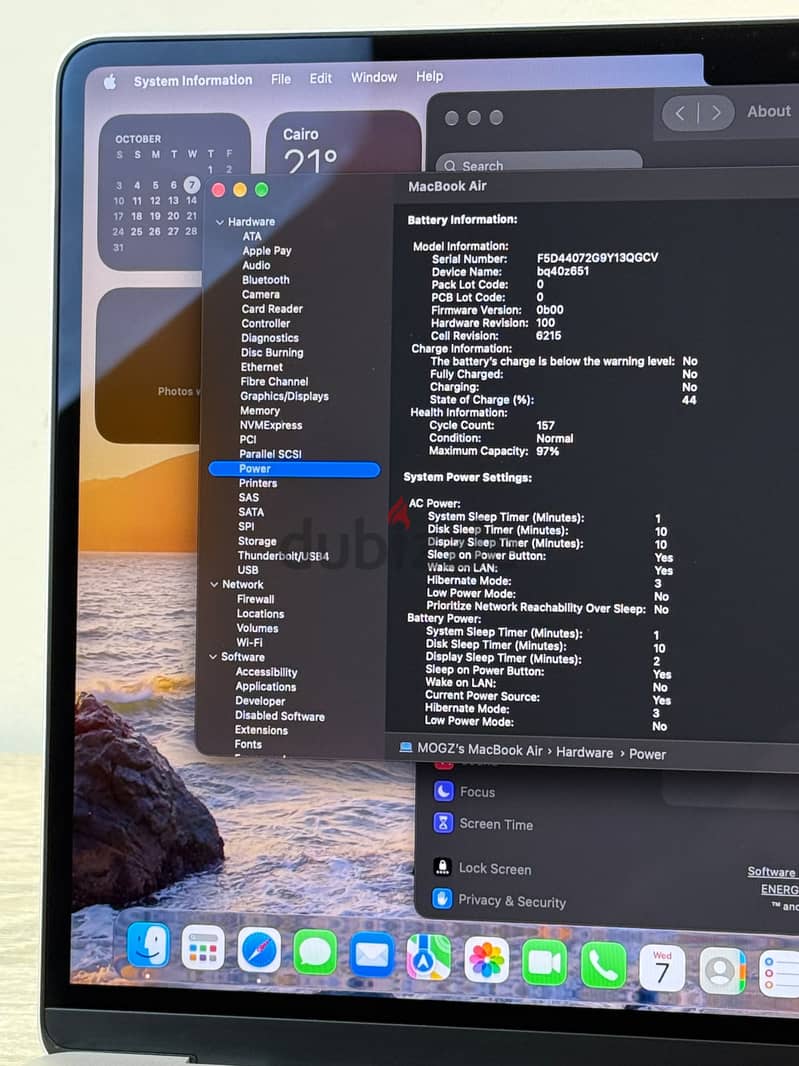Open Lock Screen in System Settings
Viewport: 799px width, 1066px height.
[x=494, y=868]
